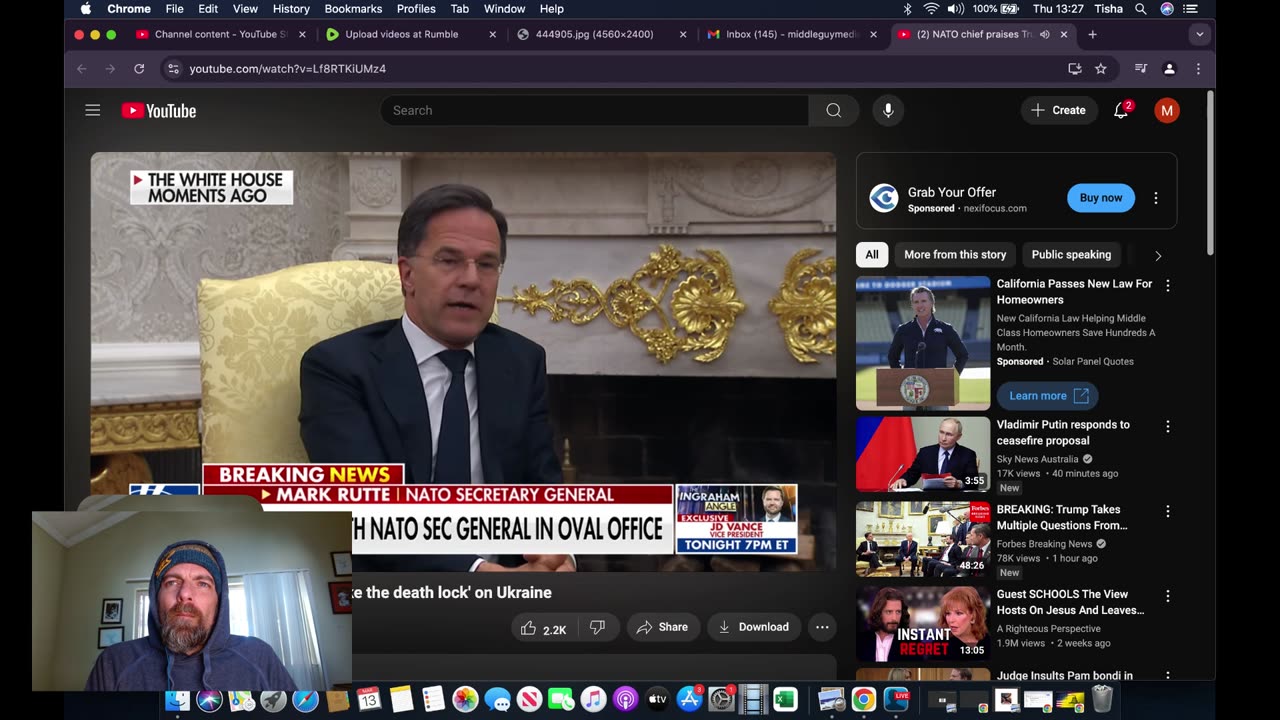Open options for Guest SCHOOLS The View video

coord(1167,596)
